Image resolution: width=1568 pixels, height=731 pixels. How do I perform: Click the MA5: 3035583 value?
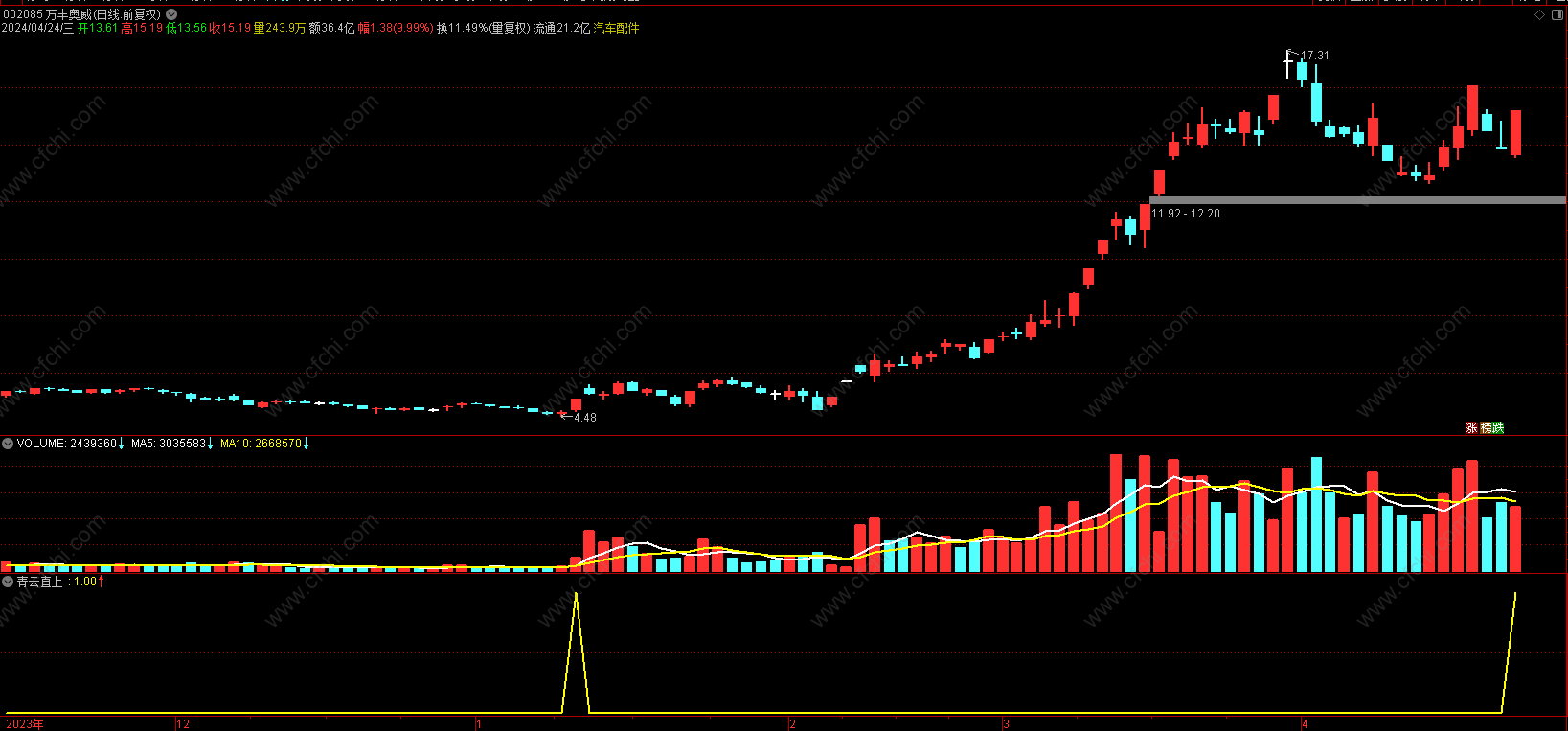tap(169, 444)
